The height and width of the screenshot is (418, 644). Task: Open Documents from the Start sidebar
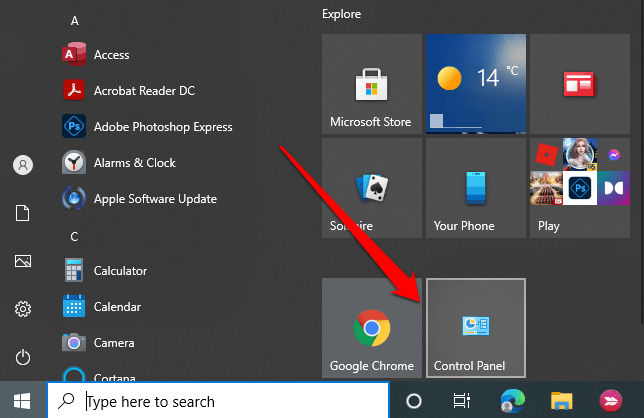tap(23, 213)
